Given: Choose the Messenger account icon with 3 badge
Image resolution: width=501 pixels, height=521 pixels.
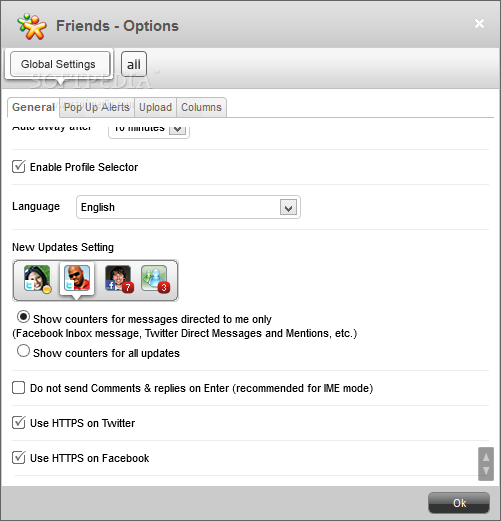Looking at the screenshot, I should pos(155,279).
